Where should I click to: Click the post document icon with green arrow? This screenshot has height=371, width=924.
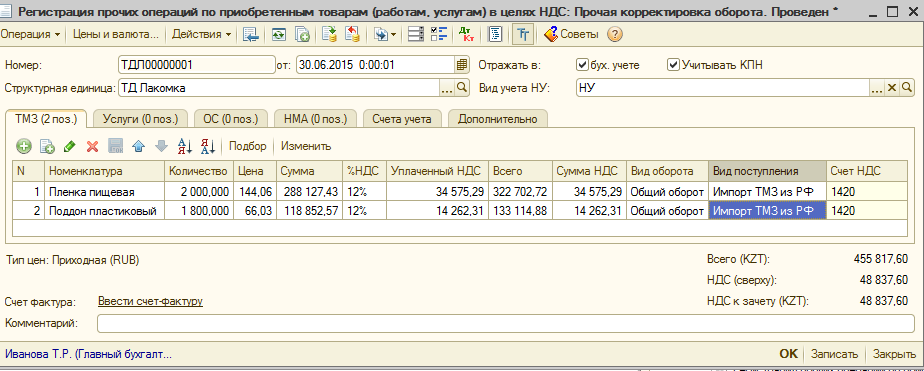(x=329, y=35)
